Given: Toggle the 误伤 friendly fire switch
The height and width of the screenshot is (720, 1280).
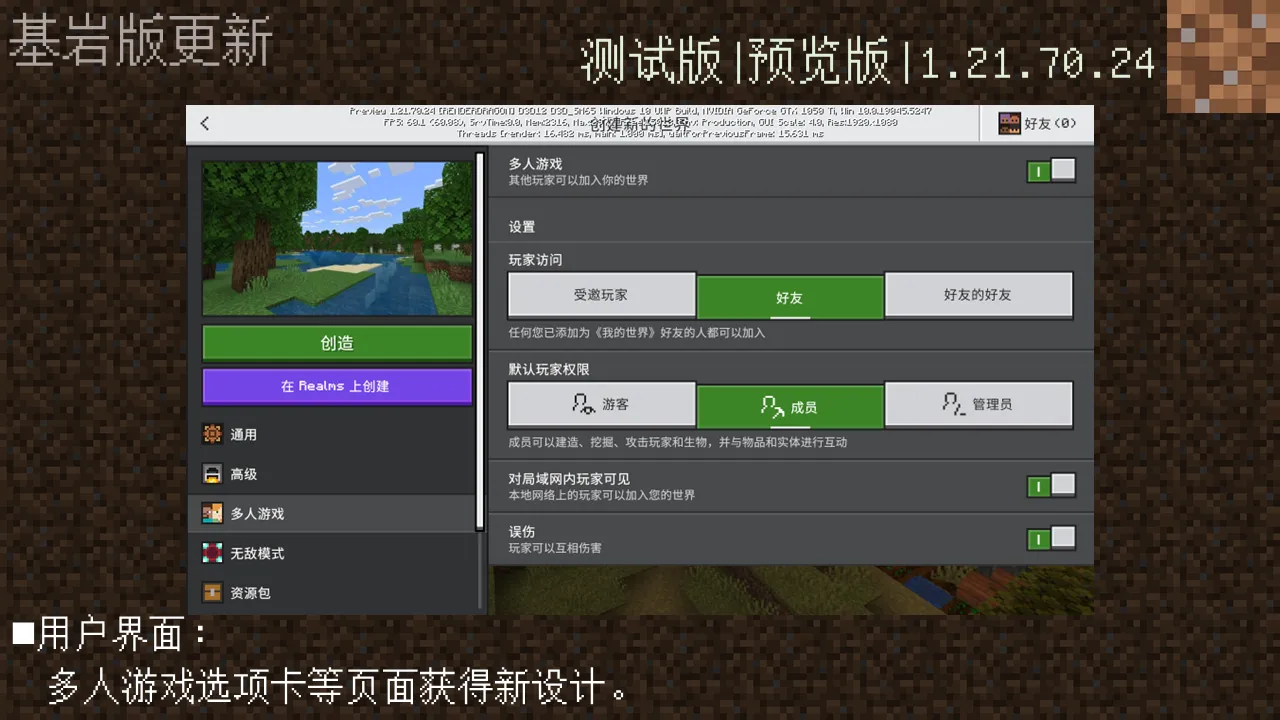Looking at the screenshot, I should 1051,539.
